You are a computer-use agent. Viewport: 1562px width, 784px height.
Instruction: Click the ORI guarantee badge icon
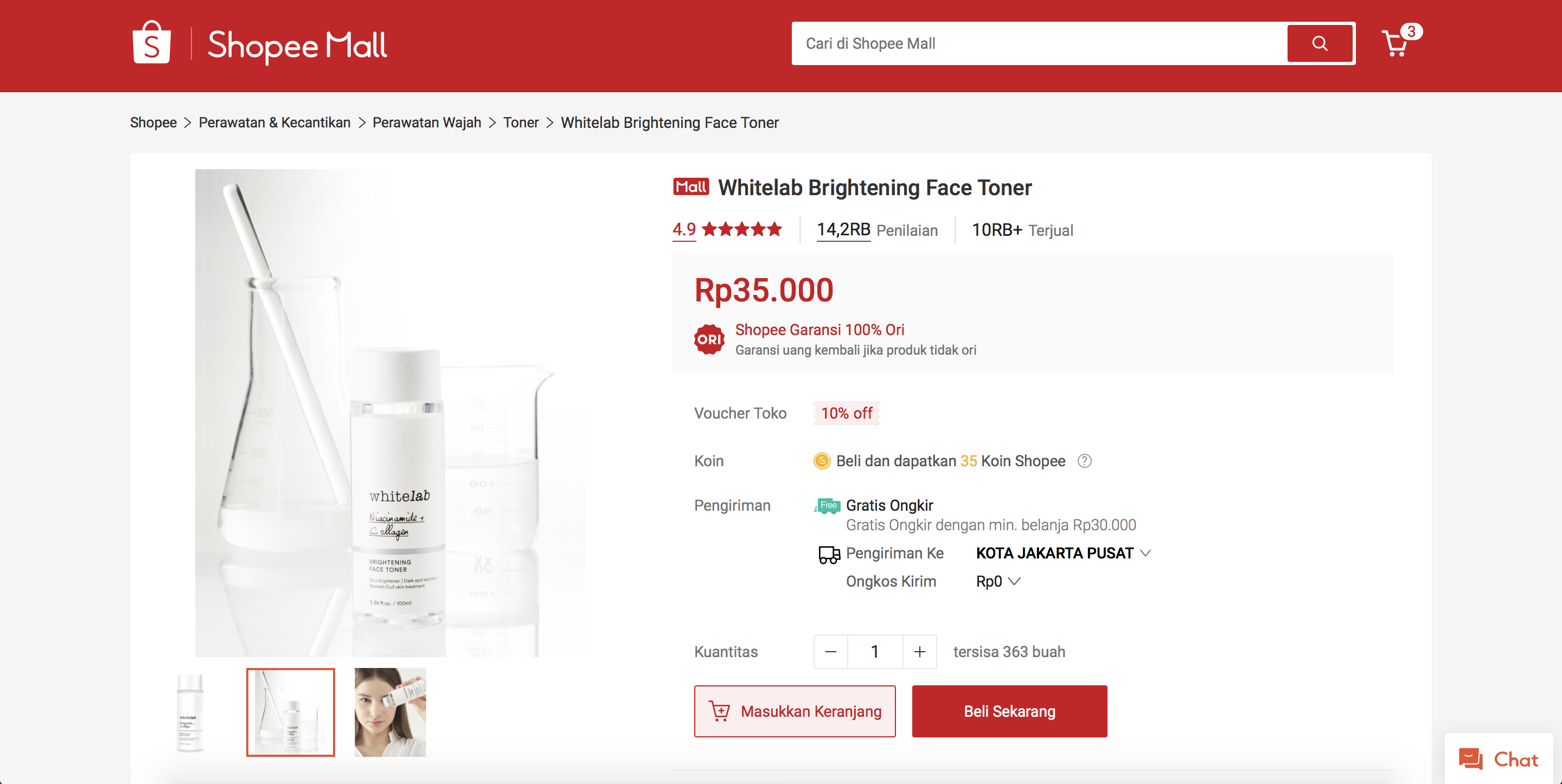click(x=709, y=339)
